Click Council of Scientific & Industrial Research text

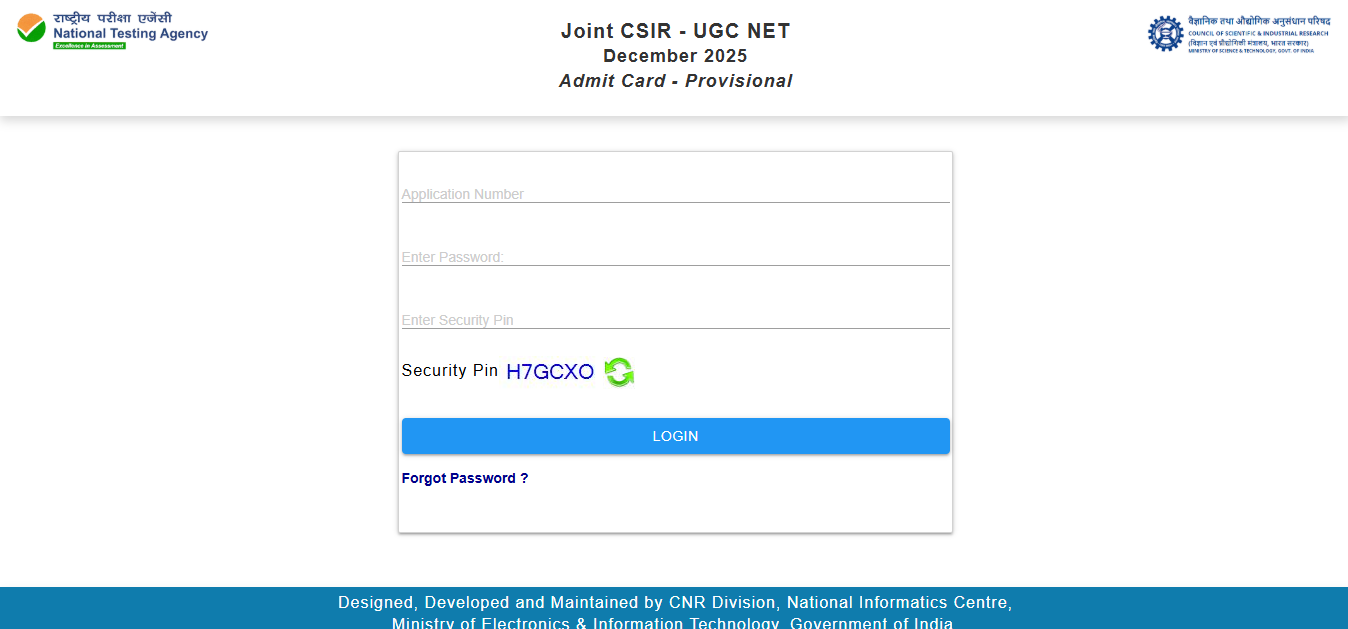(1251, 34)
